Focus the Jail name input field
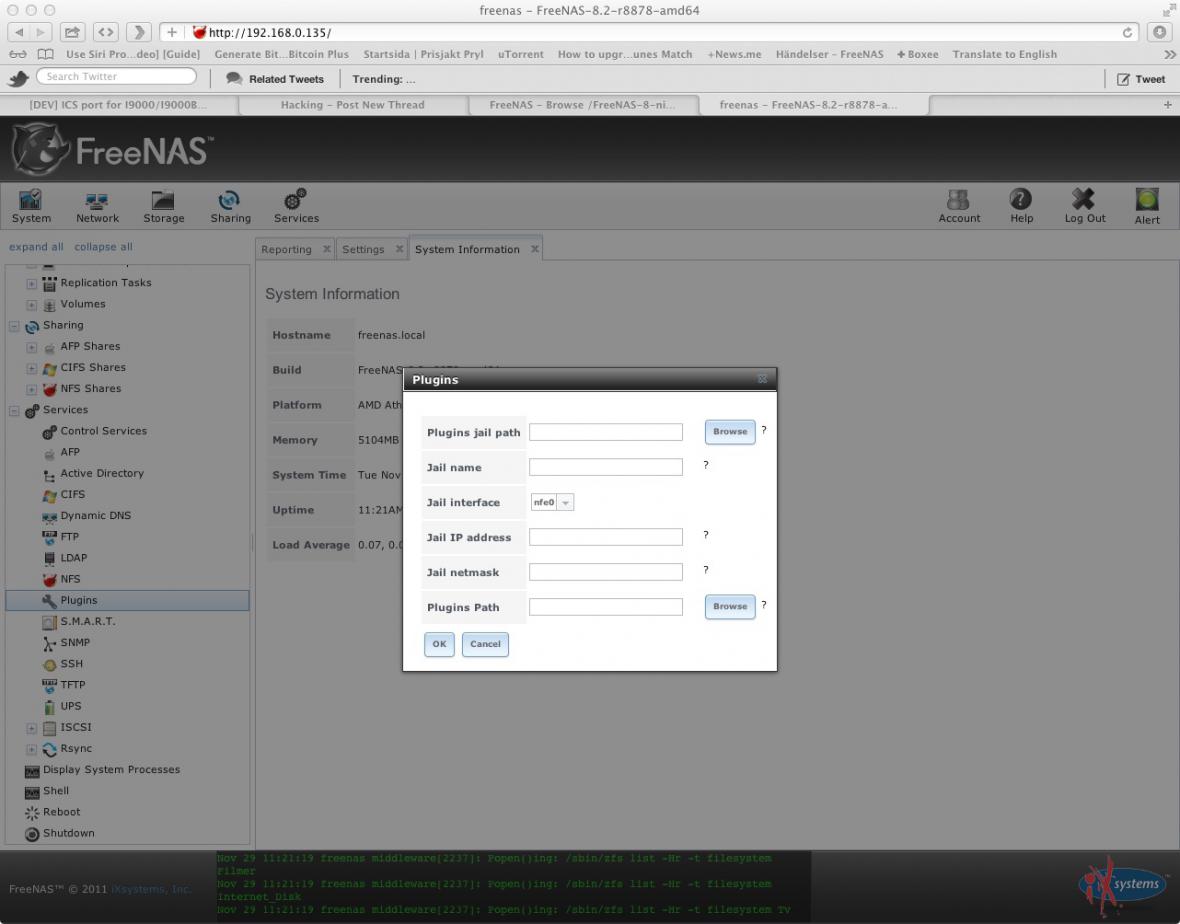1180x924 pixels. (x=606, y=467)
